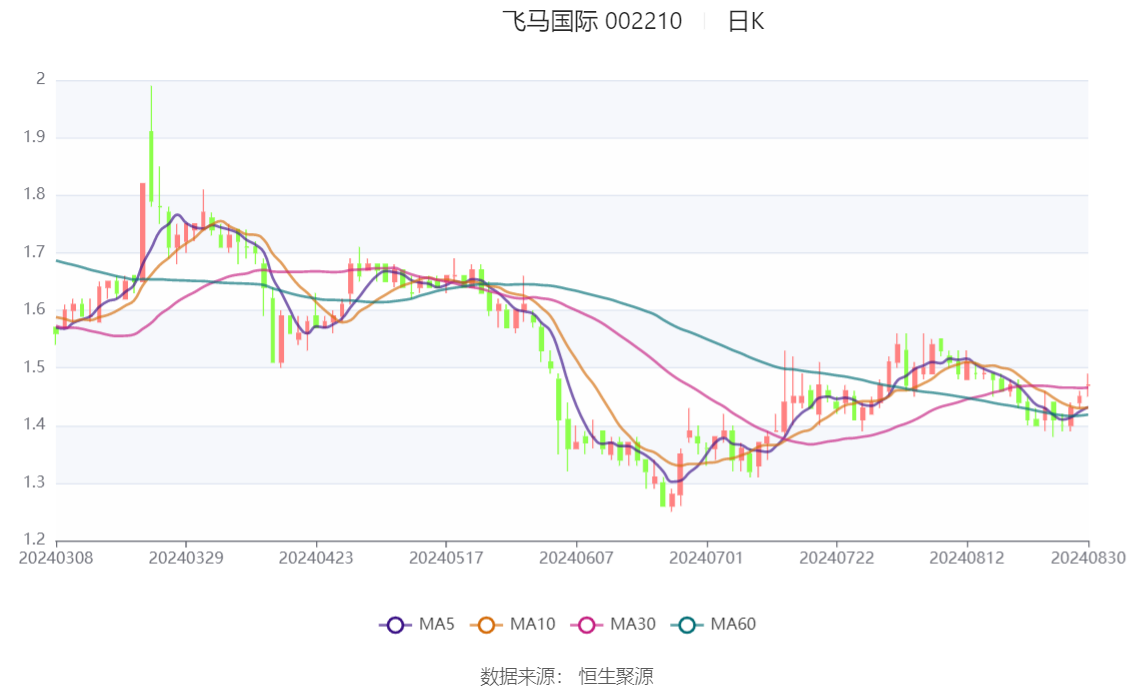1134x689 pixels.
Task: Click the 20240329 date axis label
Action: click(186, 558)
